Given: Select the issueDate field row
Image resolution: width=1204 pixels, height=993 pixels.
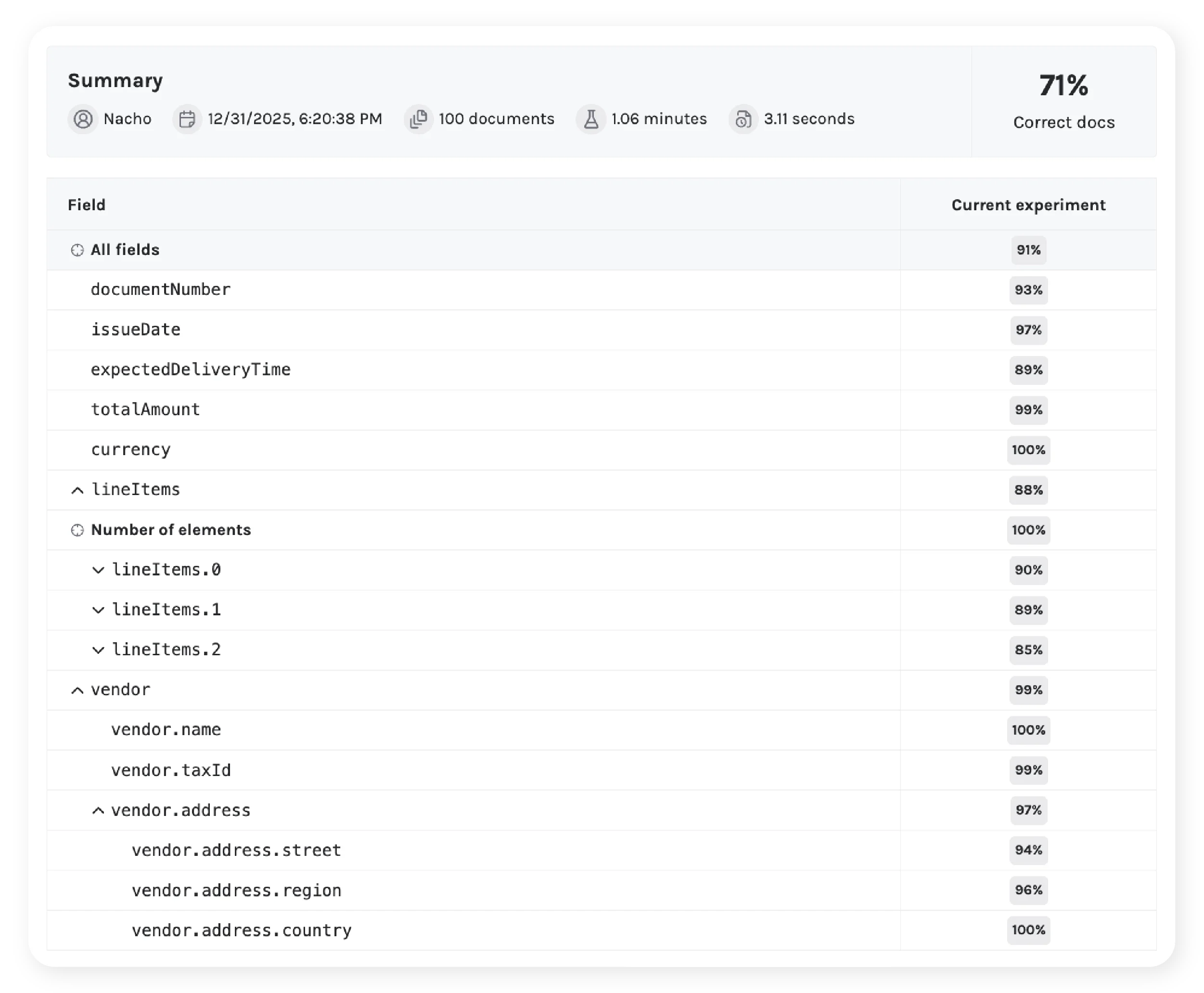Looking at the screenshot, I should coord(602,330).
